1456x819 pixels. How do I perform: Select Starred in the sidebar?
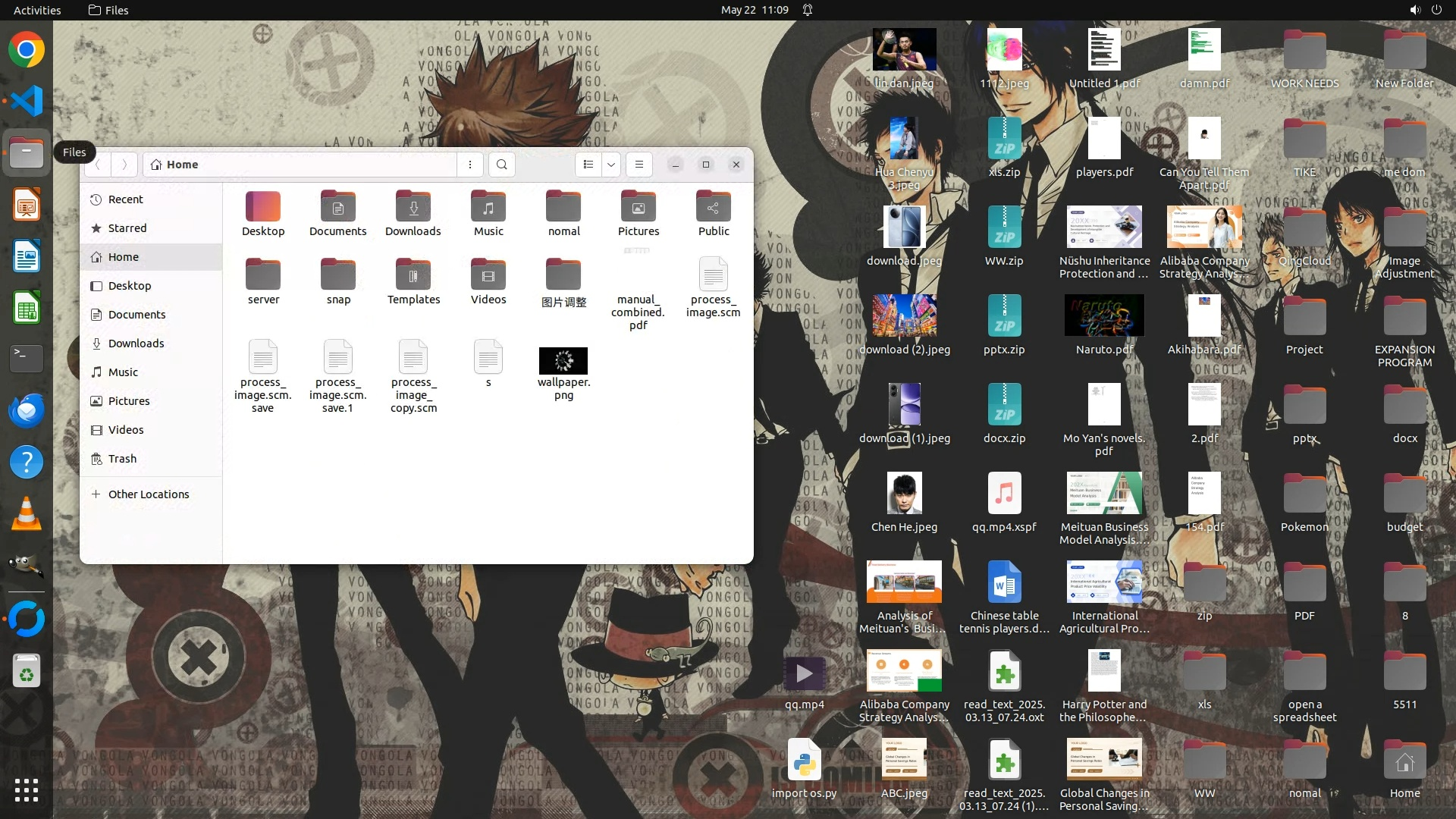127,228
